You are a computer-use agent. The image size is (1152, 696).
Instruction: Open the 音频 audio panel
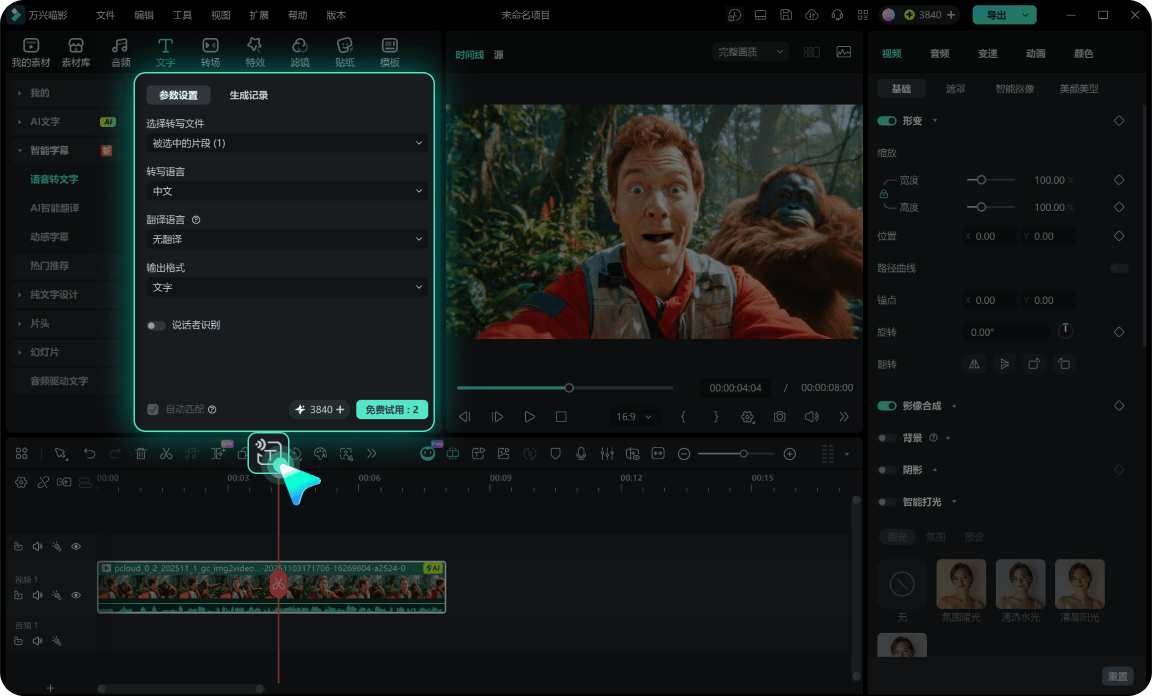point(120,52)
